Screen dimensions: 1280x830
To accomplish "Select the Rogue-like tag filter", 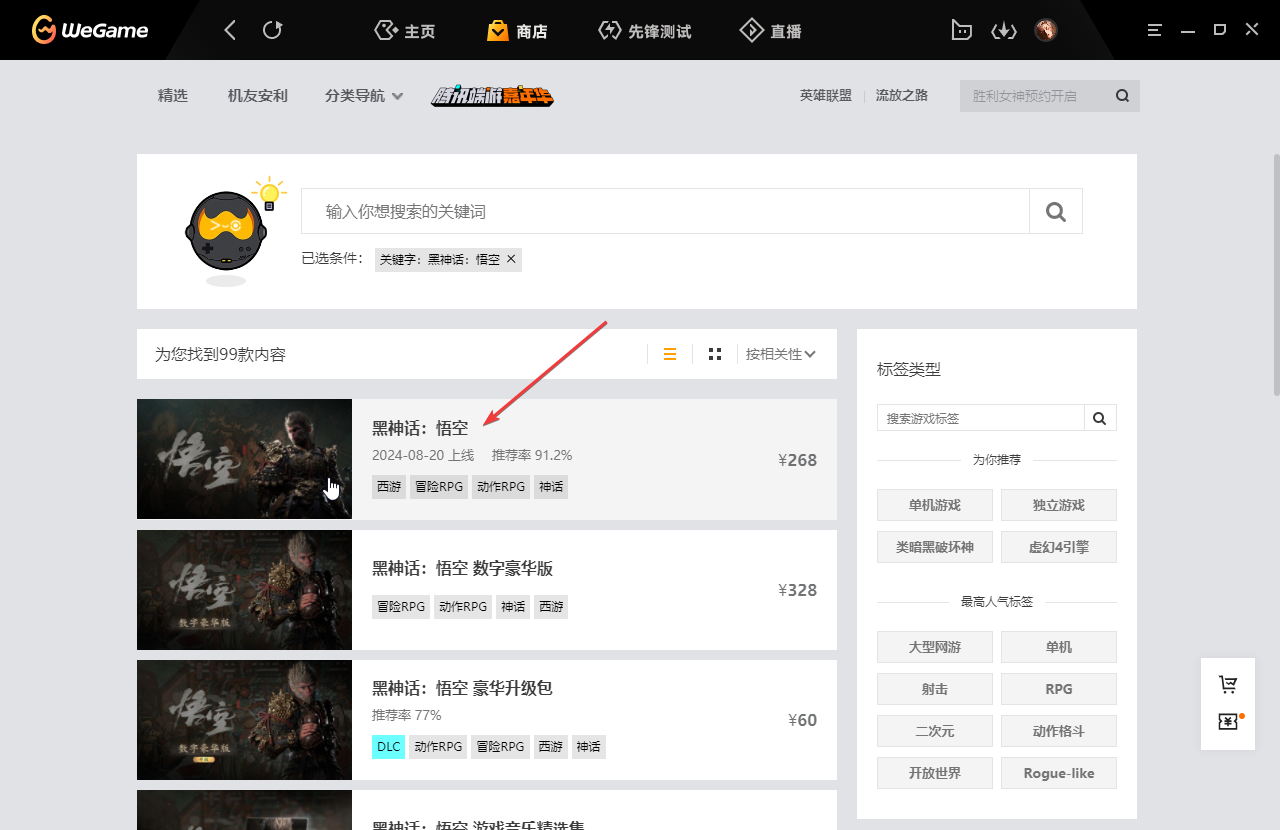I will click(1059, 773).
